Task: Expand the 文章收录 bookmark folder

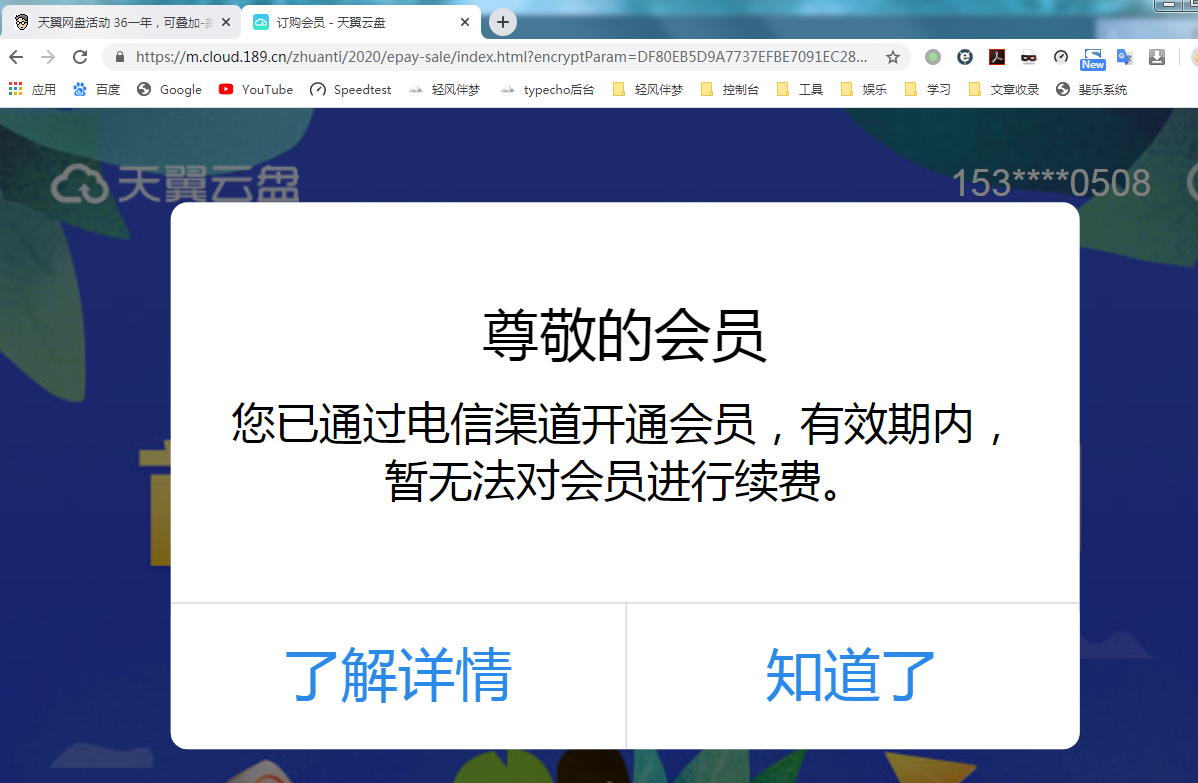Action: pyautogui.click(x=1004, y=89)
